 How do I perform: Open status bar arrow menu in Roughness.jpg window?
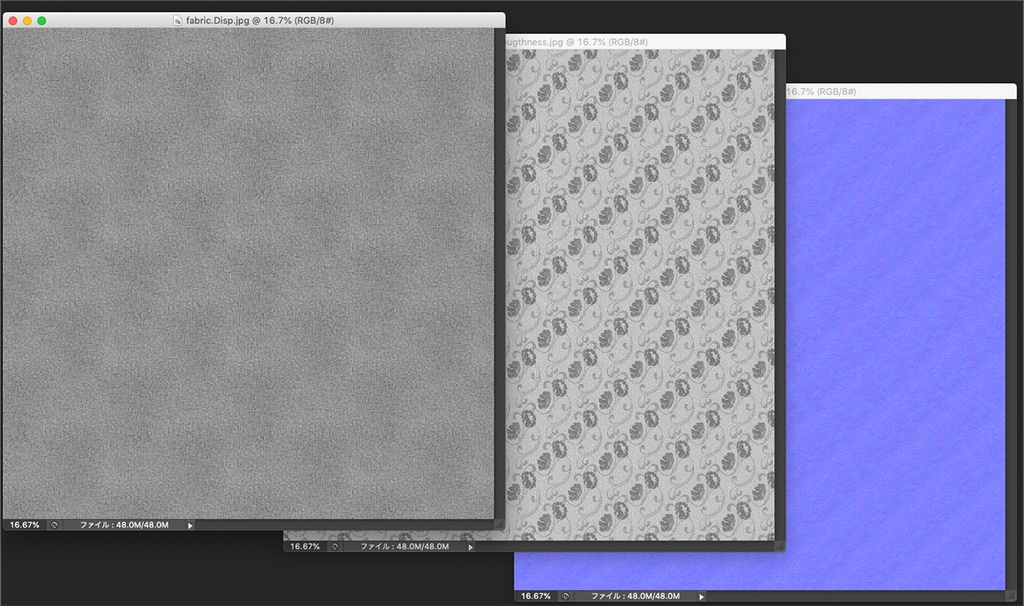pos(470,547)
